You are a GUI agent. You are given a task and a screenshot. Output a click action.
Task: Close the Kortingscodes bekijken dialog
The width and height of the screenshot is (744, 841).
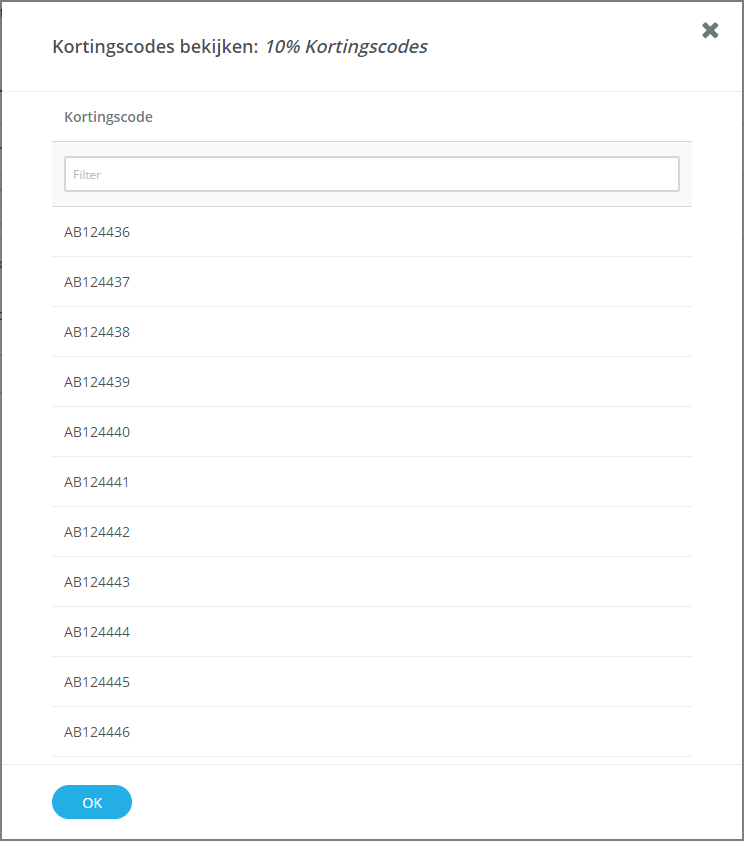click(x=710, y=30)
